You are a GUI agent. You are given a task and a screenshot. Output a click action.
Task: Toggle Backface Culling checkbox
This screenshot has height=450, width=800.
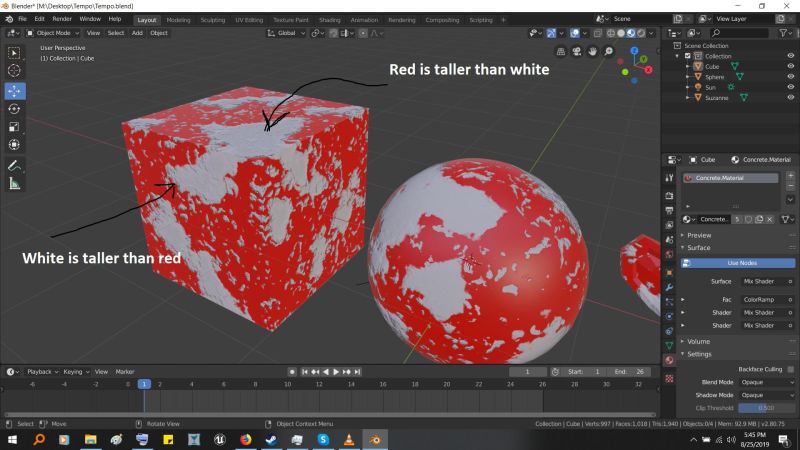pos(790,369)
